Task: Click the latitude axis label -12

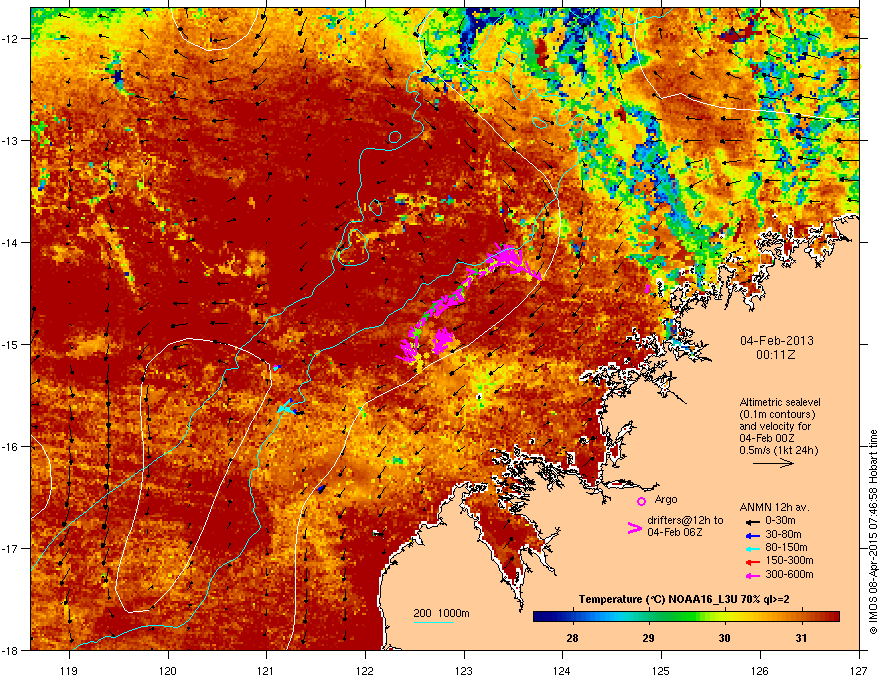Action: click(10, 38)
